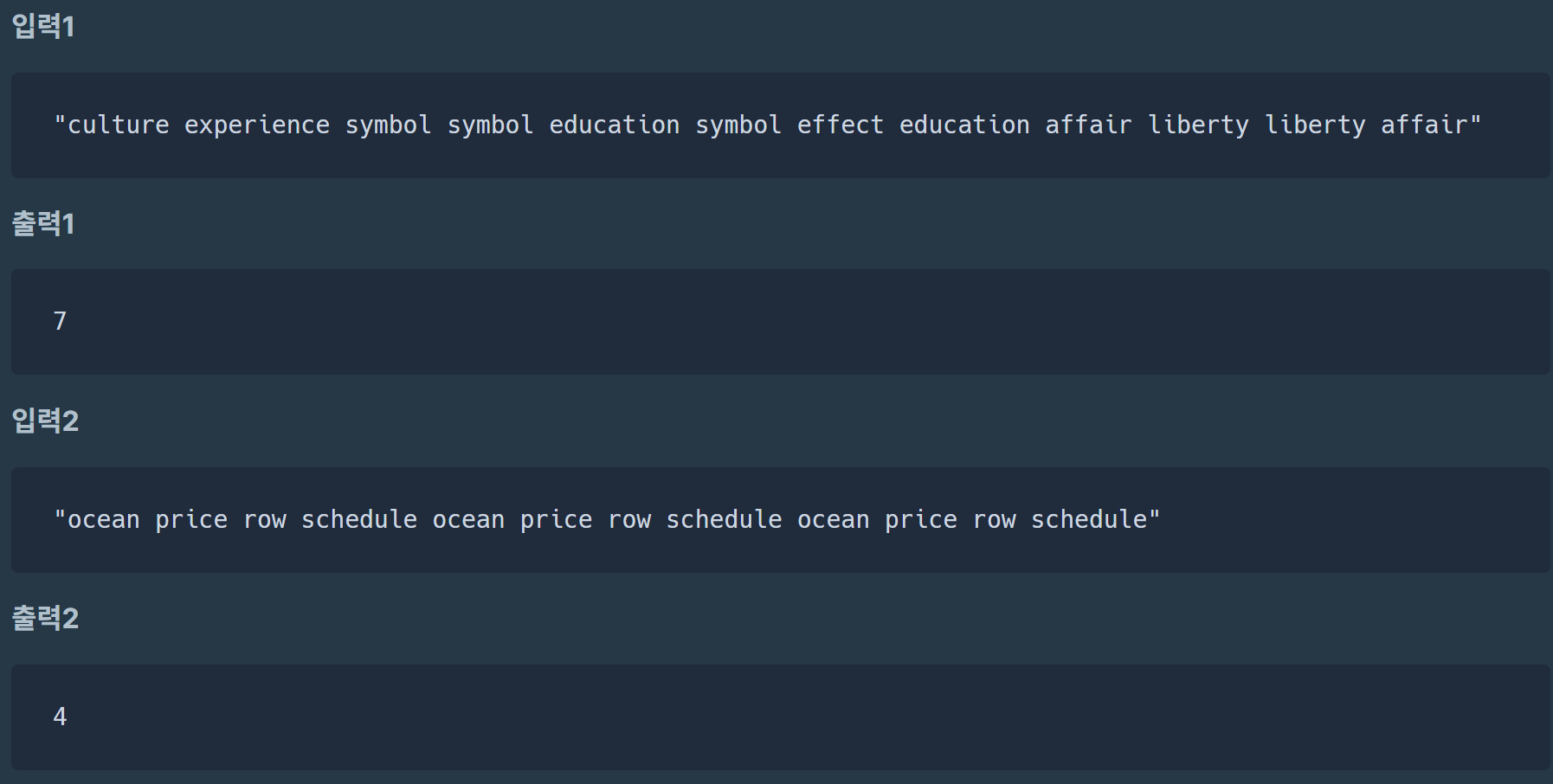Screen dimensions: 1553x784
Task: Click the output value 7
Action: (x=60, y=321)
